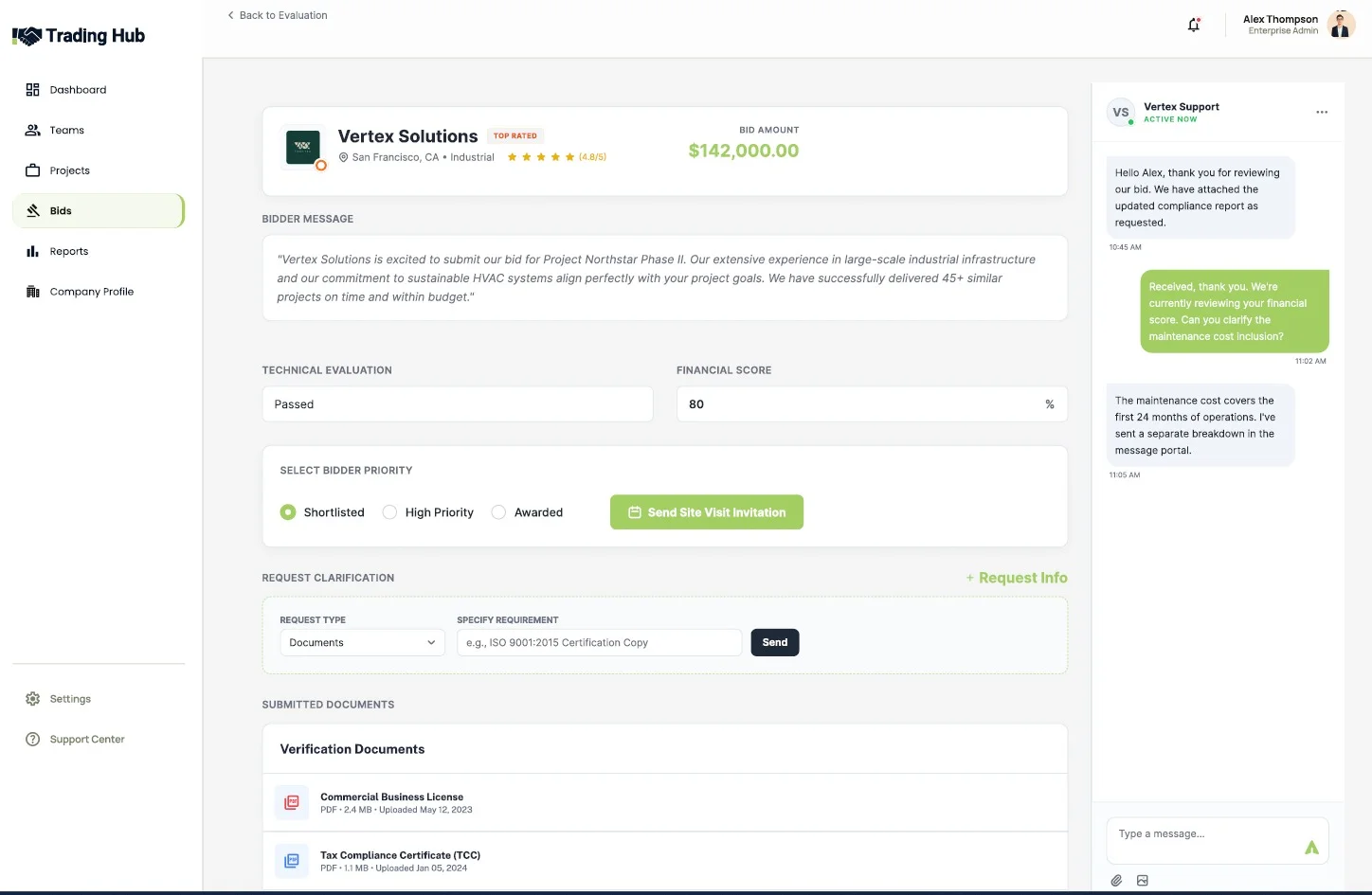Screen dimensions: 1372x895
Task: Click the Support Center question mark icon
Action: pyautogui.click(x=32, y=740)
